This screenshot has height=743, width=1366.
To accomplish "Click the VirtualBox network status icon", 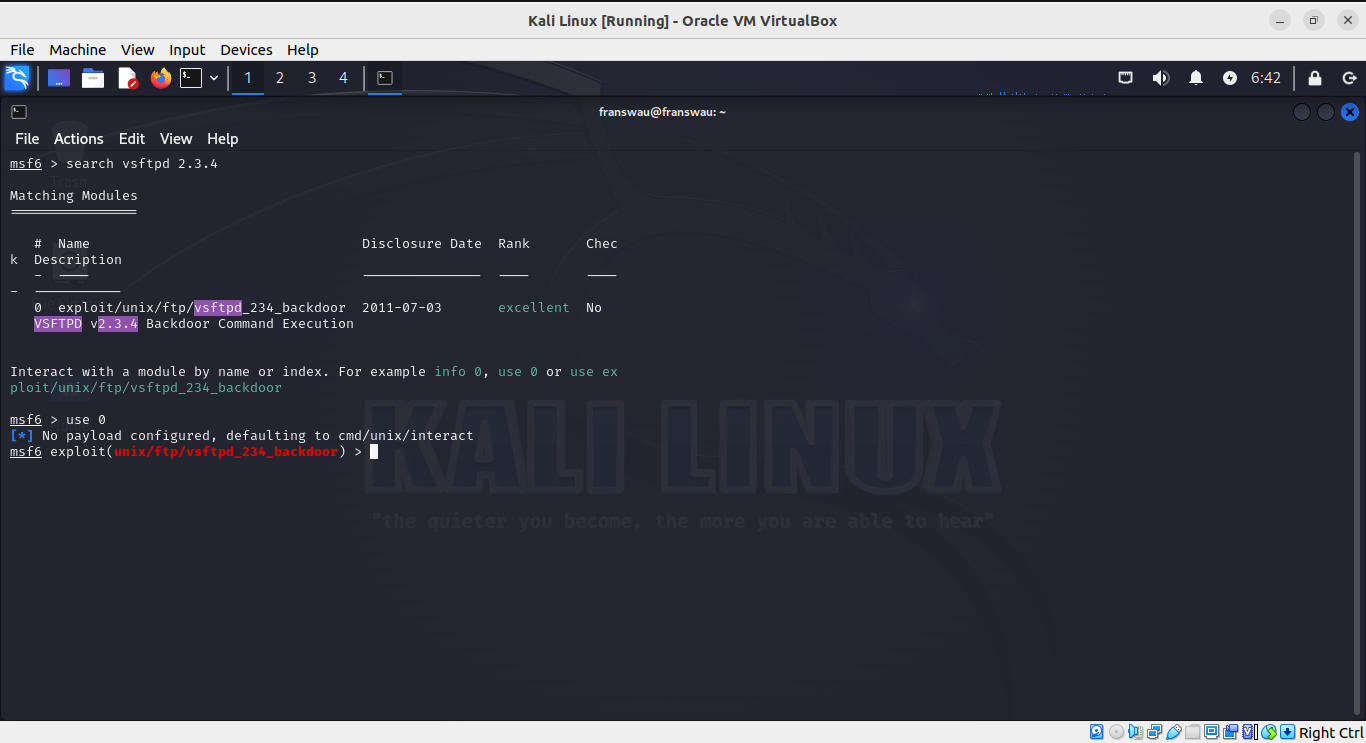I will point(1155,732).
